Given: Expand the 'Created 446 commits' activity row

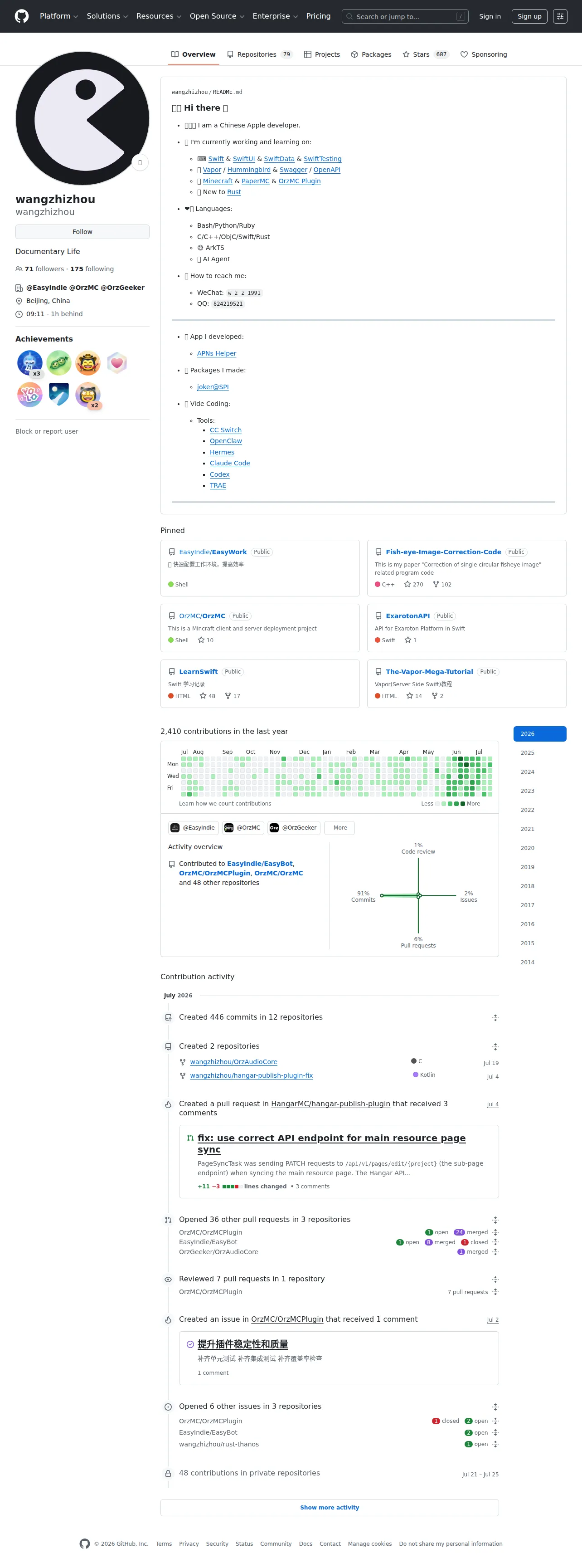Looking at the screenshot, I should click(x=495, y=1018).
